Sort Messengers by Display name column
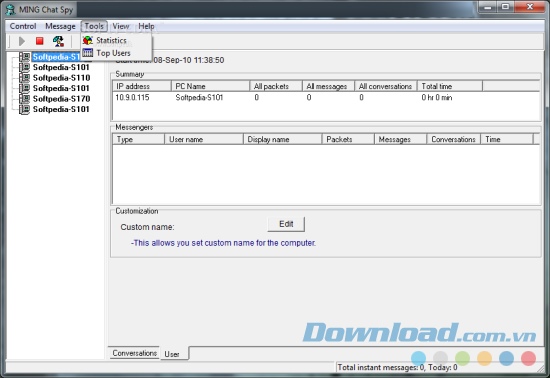550x378 pixels. 283,139
